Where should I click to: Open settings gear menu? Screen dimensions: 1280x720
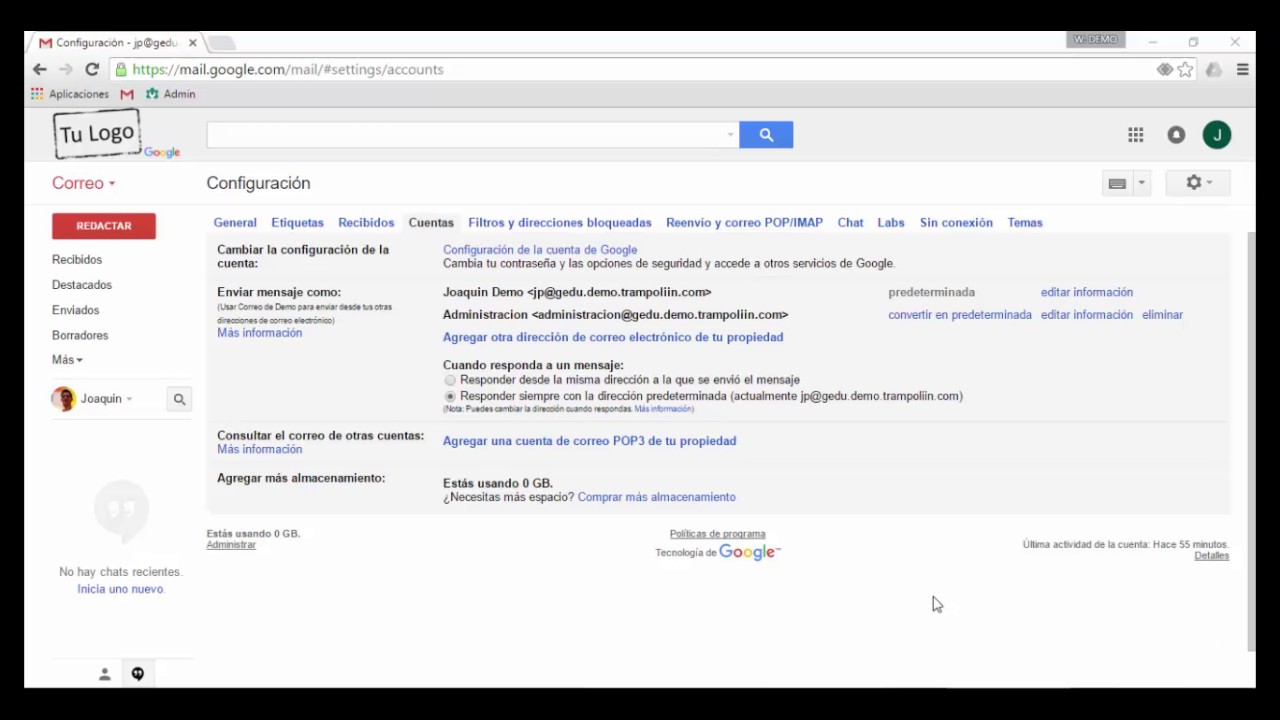pos(1198,183)
